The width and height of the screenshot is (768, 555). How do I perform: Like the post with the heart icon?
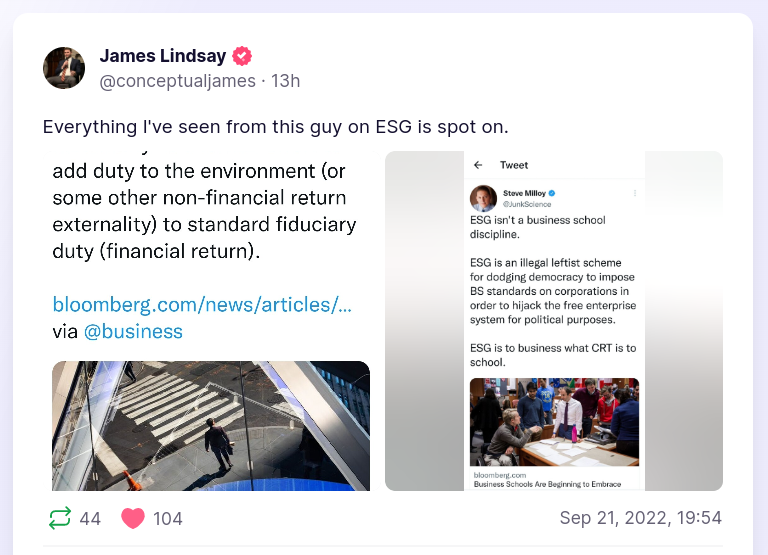pos(132,518)
